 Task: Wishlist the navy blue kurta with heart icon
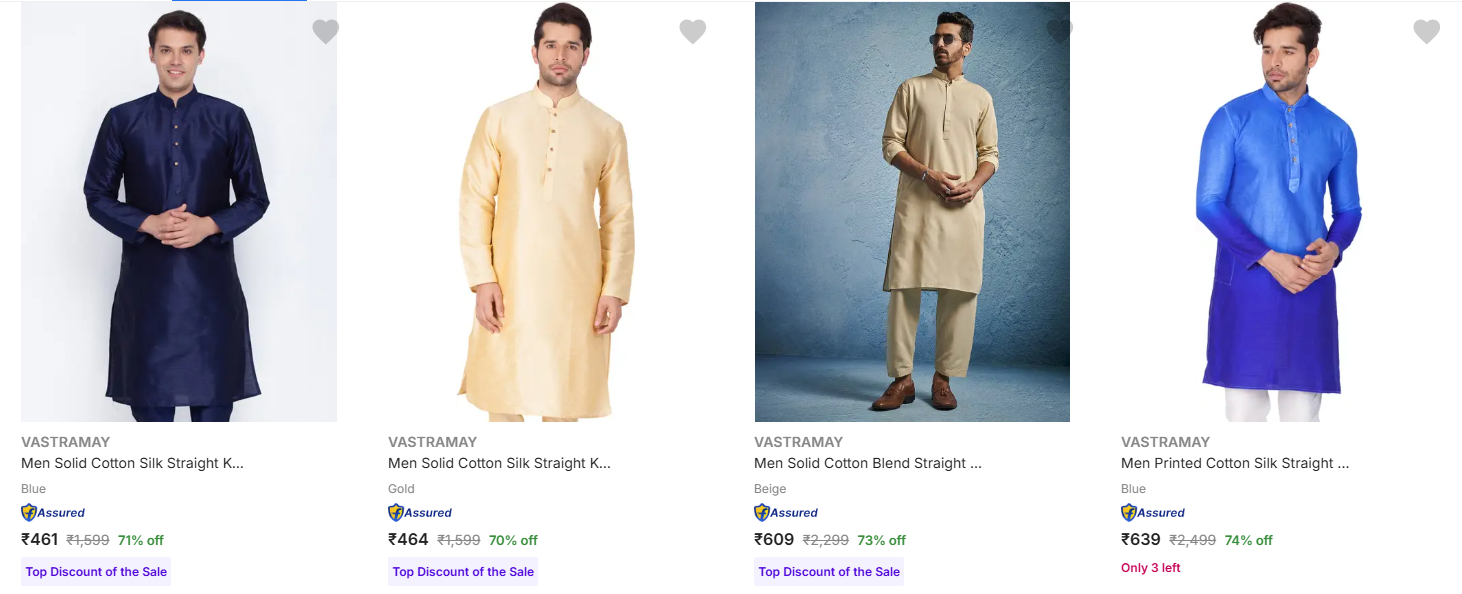pyautogui.click(x=325, y=32)
